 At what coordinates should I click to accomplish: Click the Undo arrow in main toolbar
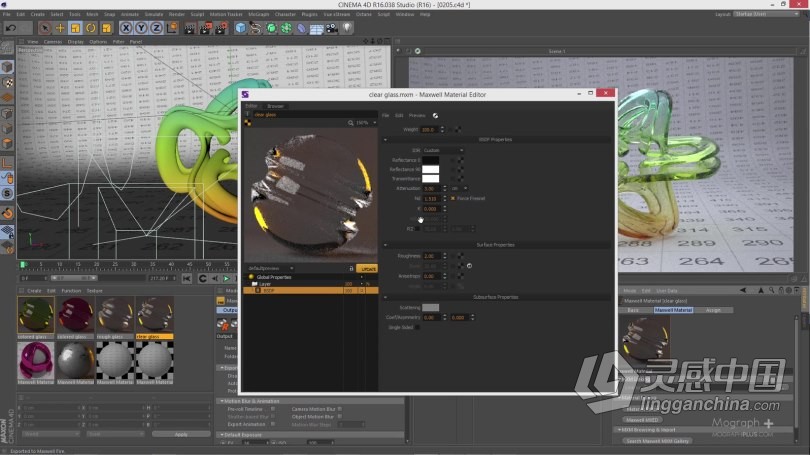click(x=10, y=28)
